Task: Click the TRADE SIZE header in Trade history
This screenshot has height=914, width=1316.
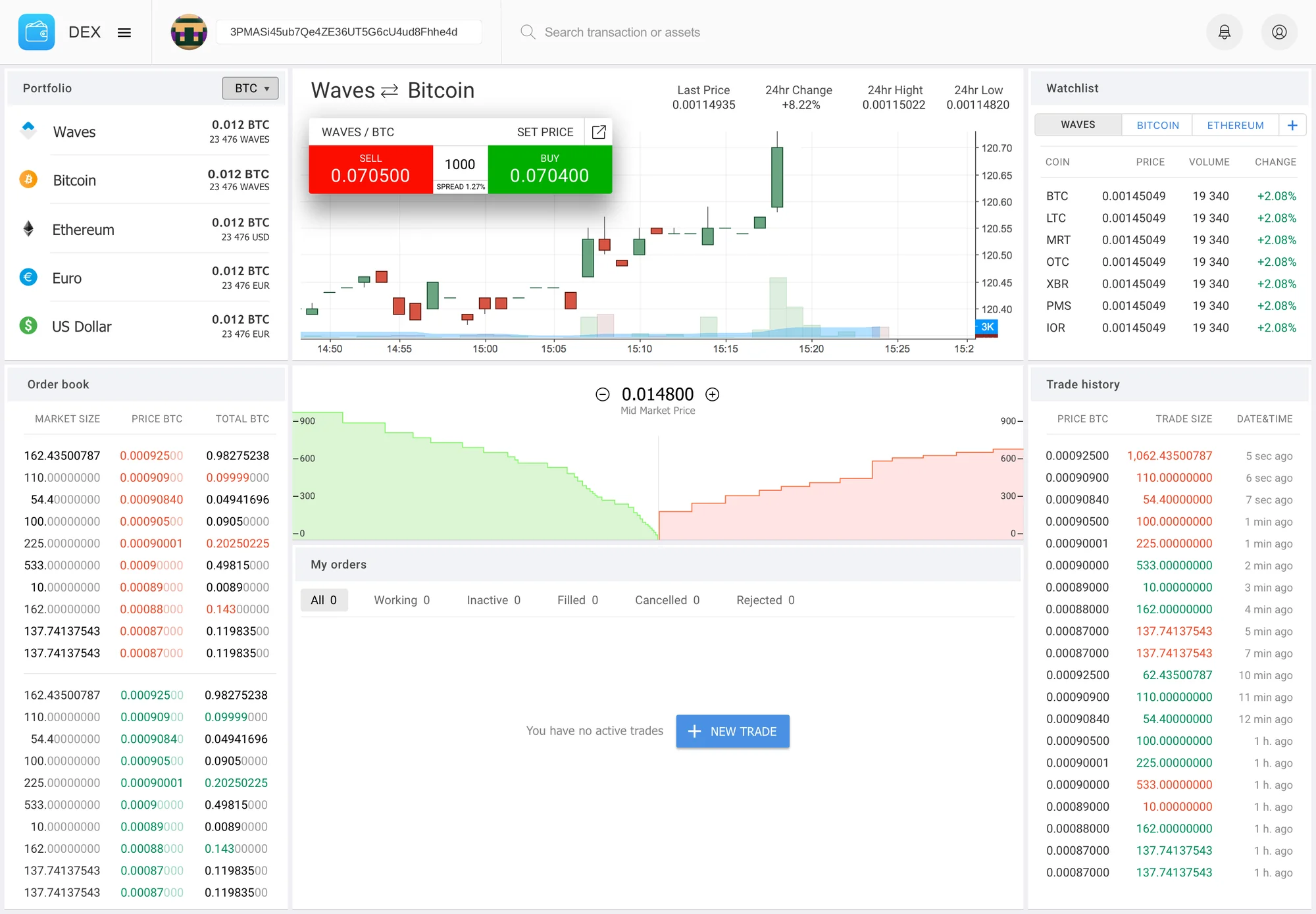Action: coord(1183,419)
